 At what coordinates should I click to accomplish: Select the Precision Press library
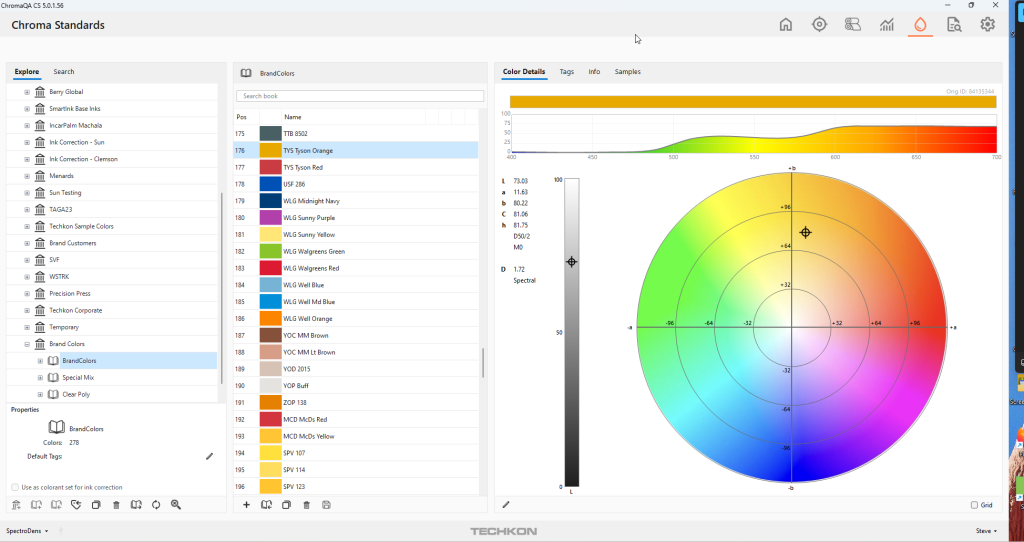point(69,294)
